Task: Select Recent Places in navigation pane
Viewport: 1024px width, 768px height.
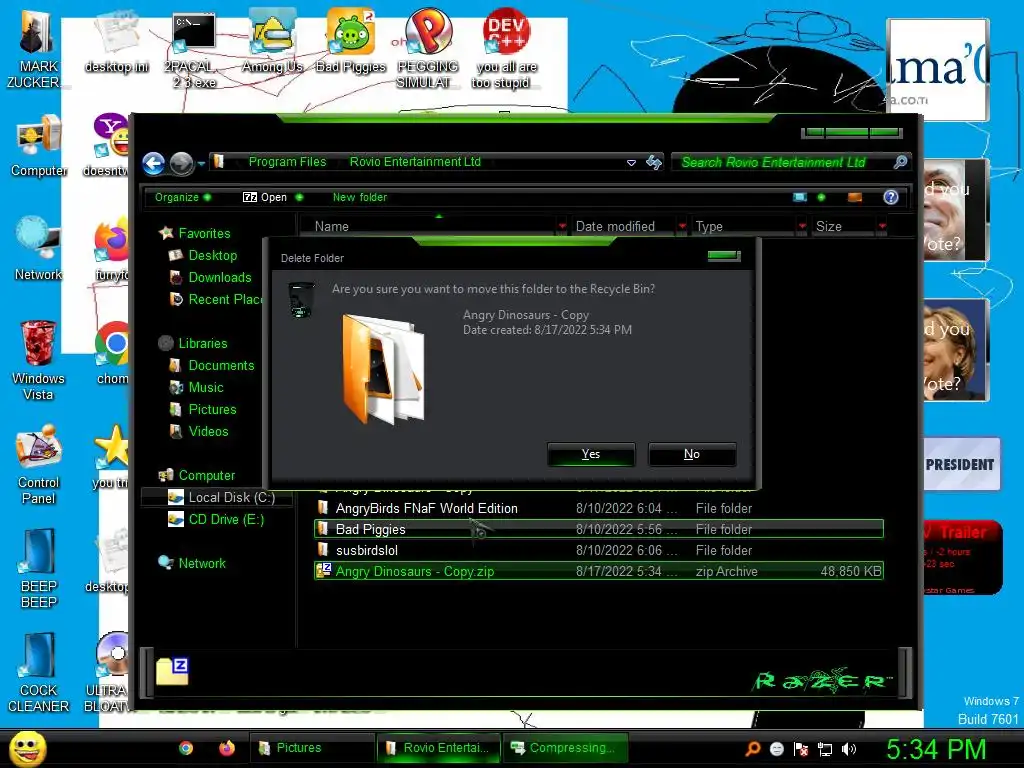Action: (218, 300)
